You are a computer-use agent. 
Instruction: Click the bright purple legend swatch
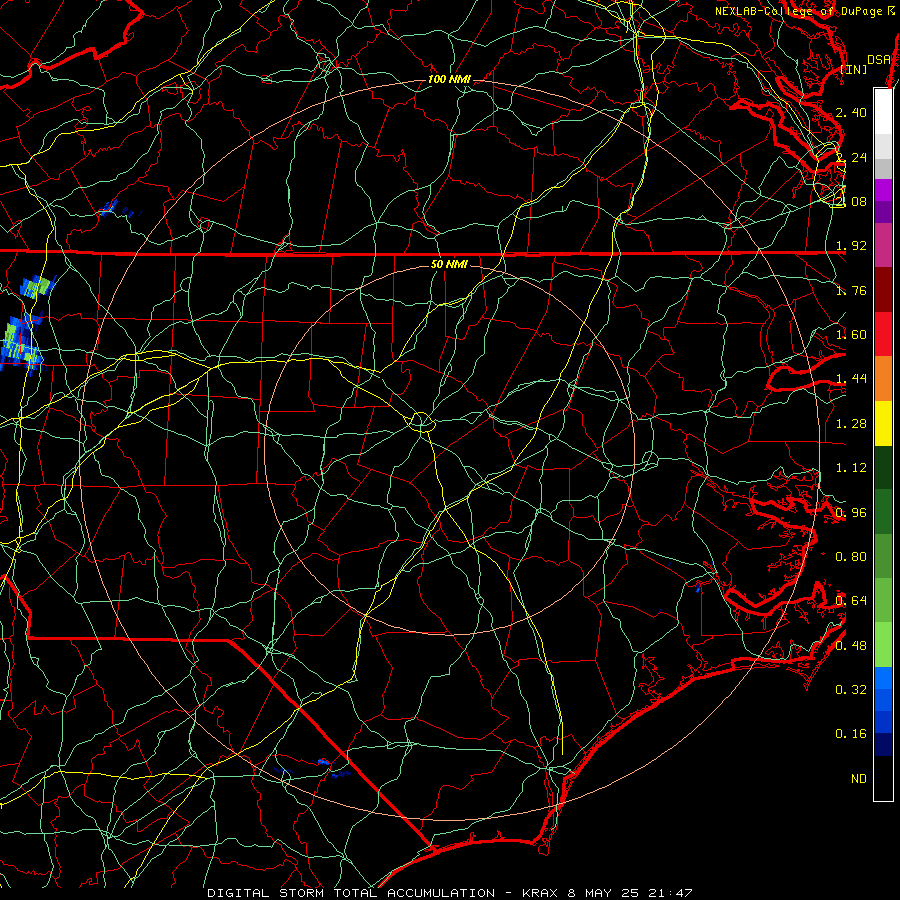click(x=883, y=190)
